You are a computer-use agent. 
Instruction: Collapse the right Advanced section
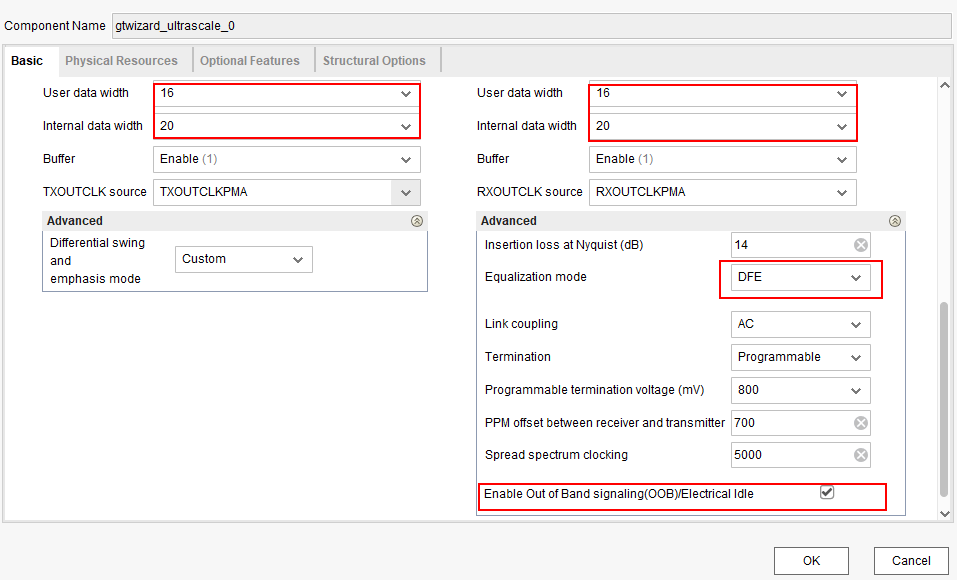coord(894,220)
